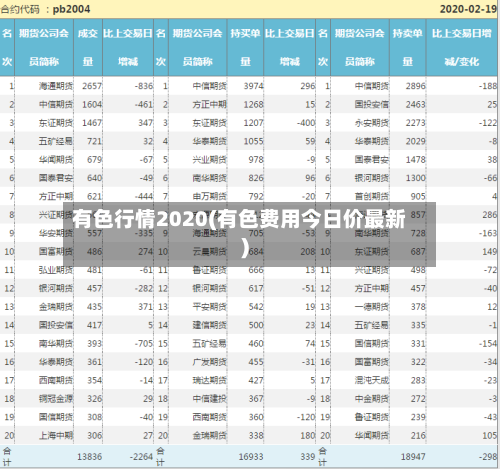500x469 pixels.
Task: Click the company name 瑞达期货
Action: (x=210, y=380)
